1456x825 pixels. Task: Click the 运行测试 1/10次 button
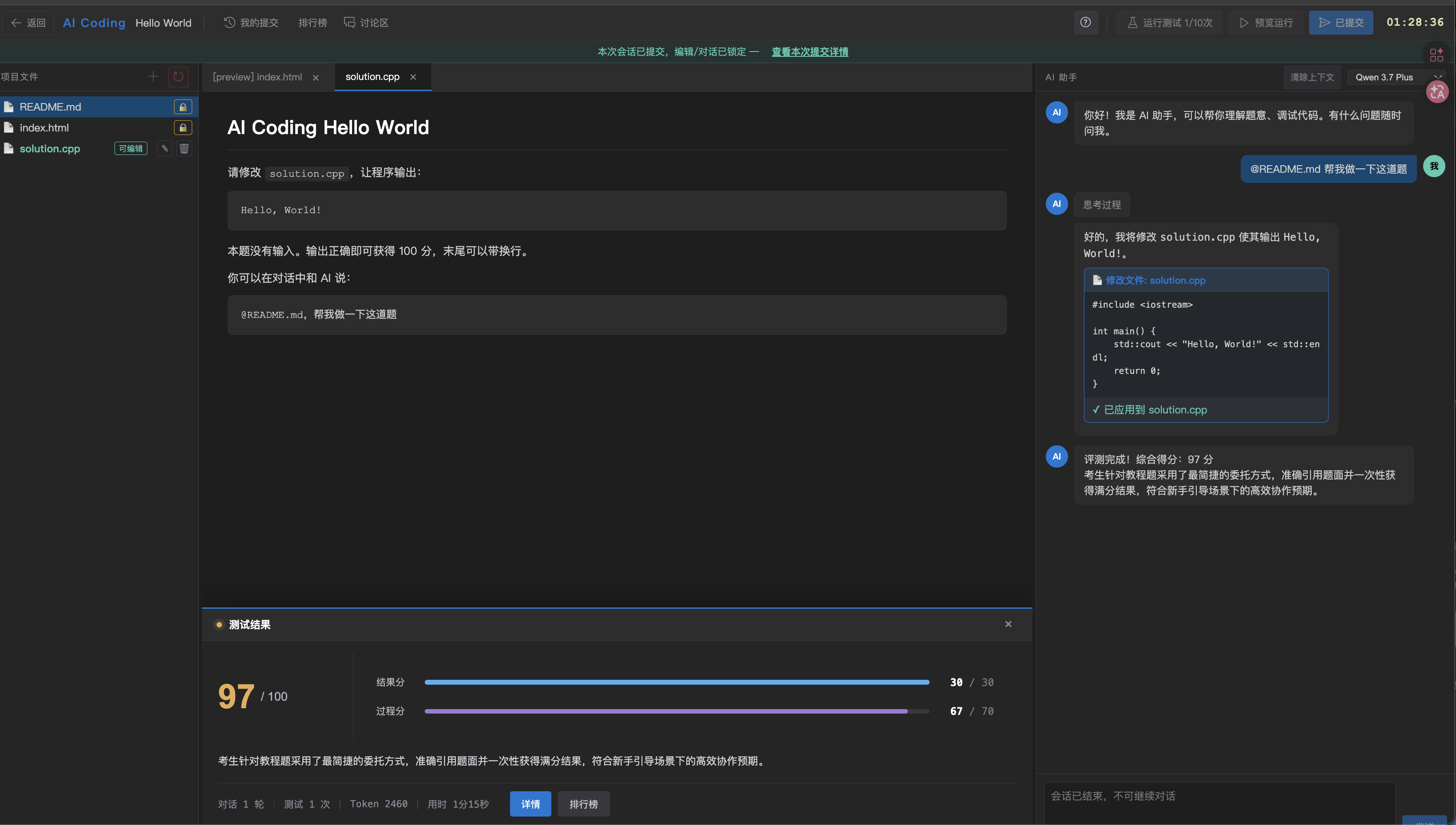pyautogui.click(x=1169, y=23)
